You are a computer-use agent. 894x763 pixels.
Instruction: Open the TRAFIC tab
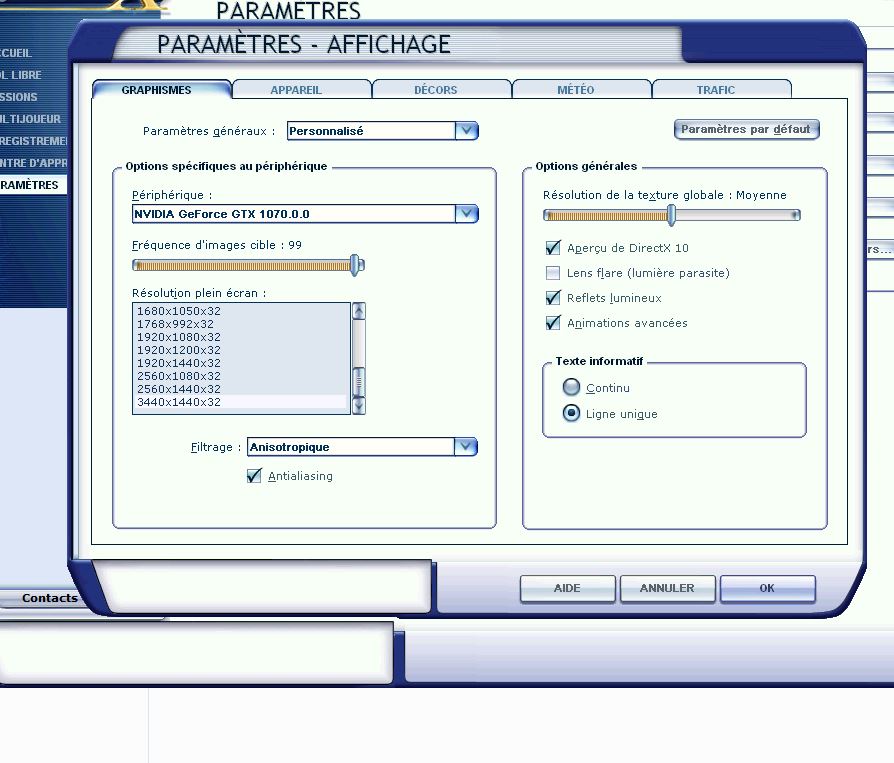click(721, 90)
